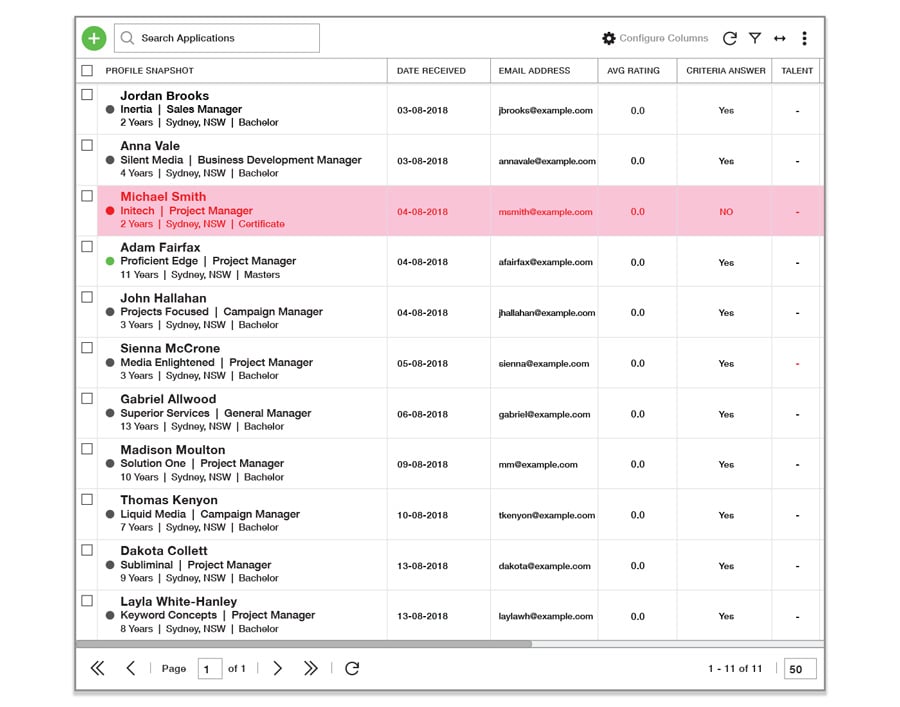
Task: Sort by the Email Address column header
Action: (534, 71)
